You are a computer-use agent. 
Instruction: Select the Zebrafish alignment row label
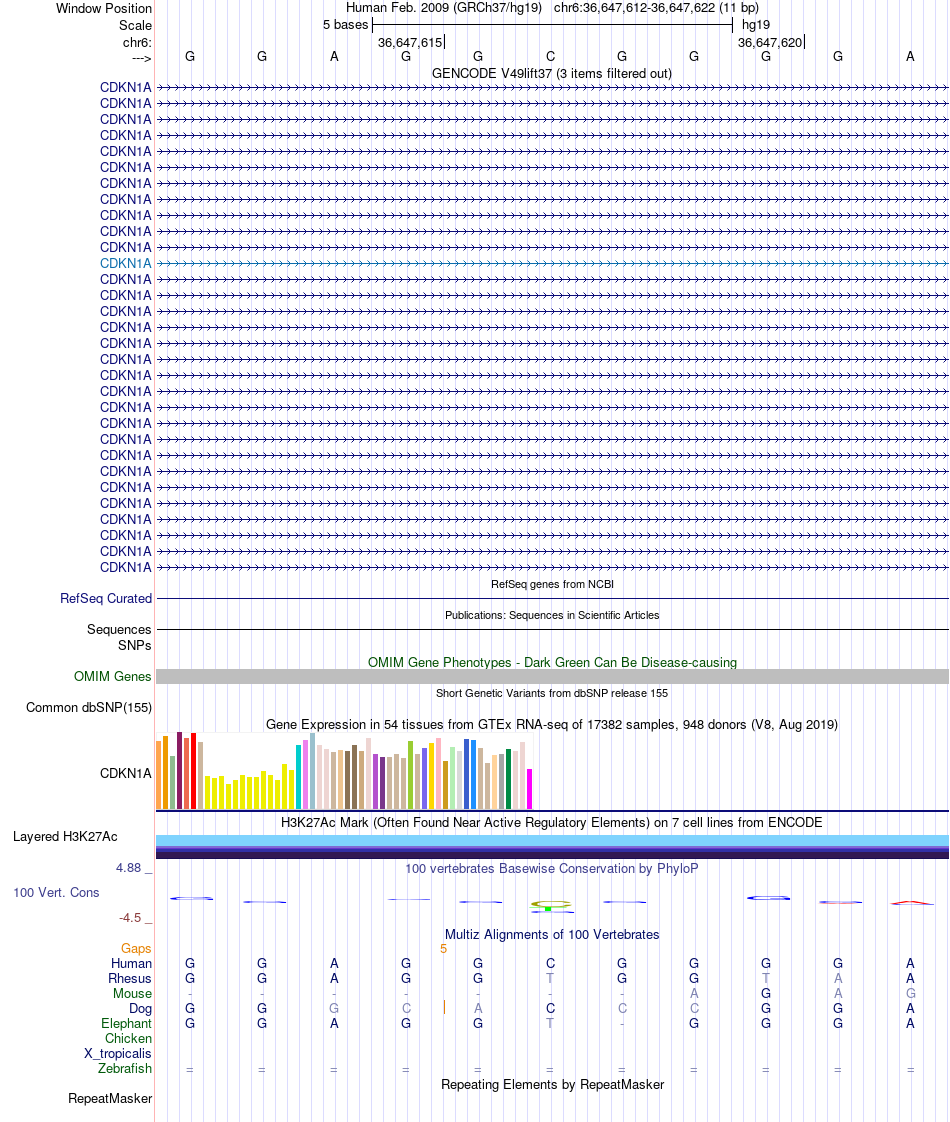(x=124, y=1068)
